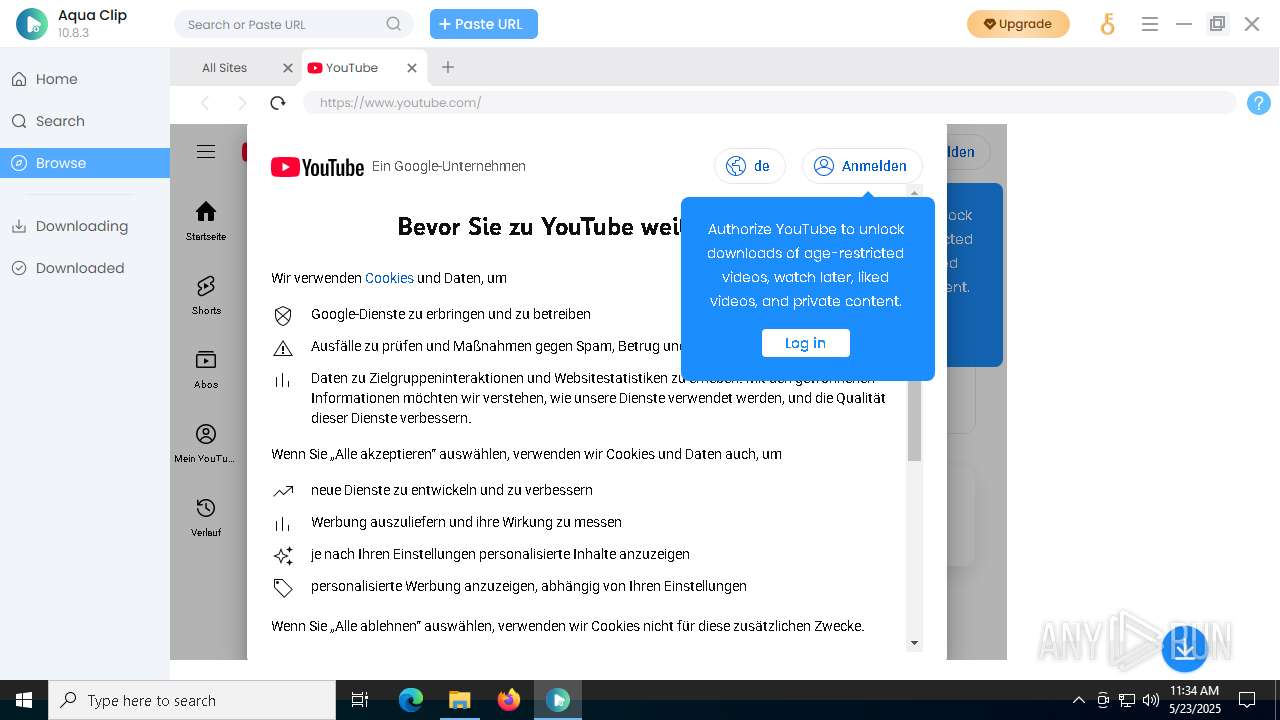
Task: Click the youtube.com address field
Action: click(770, 102)
